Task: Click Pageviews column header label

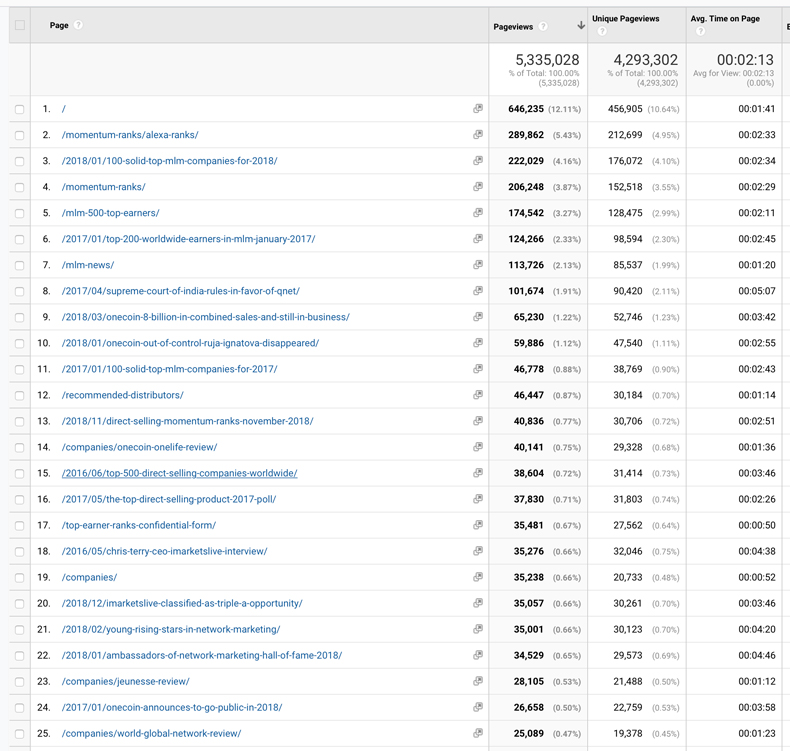Action: pos(514,26)
